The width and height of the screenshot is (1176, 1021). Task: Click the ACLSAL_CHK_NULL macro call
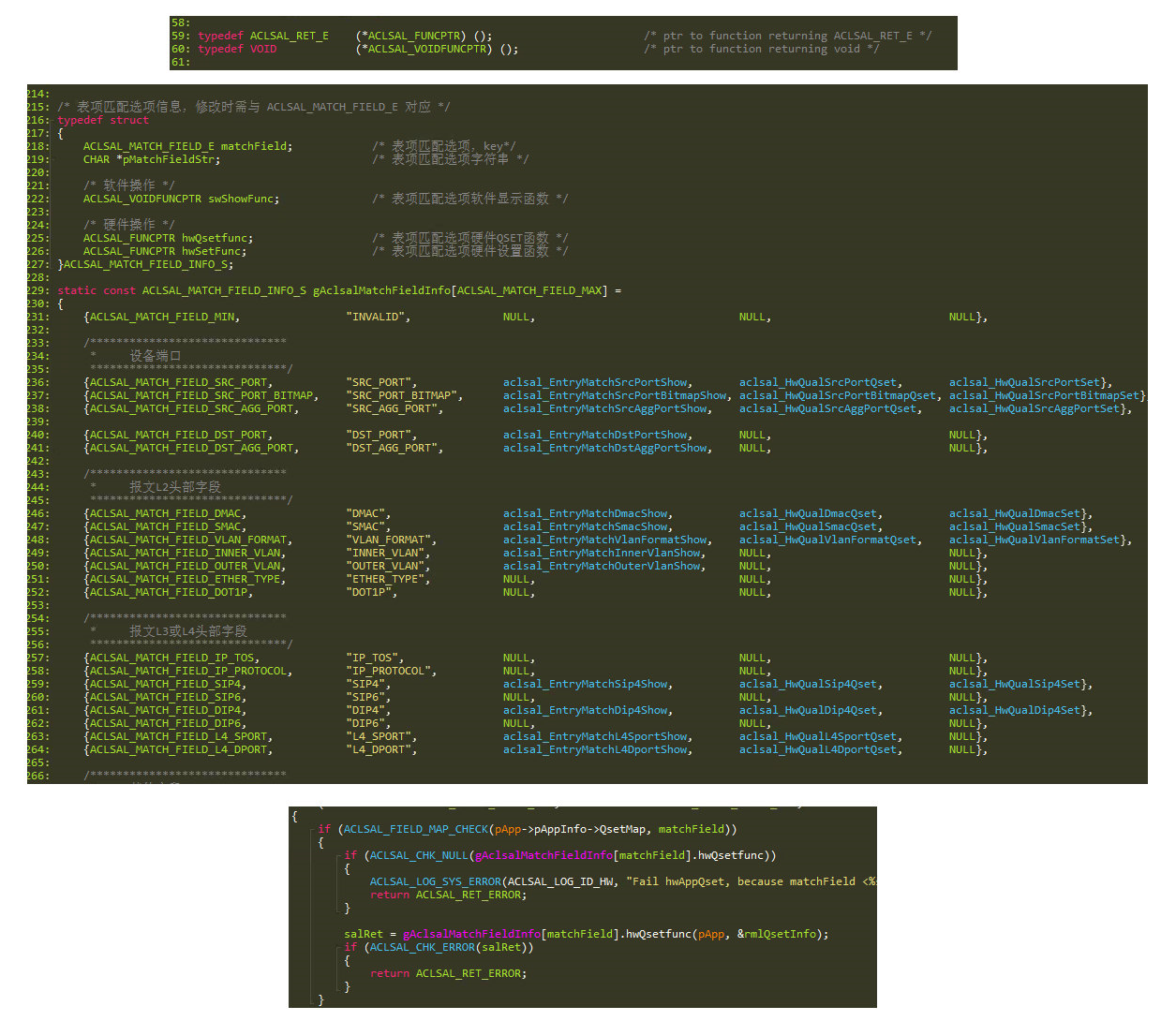418,855
